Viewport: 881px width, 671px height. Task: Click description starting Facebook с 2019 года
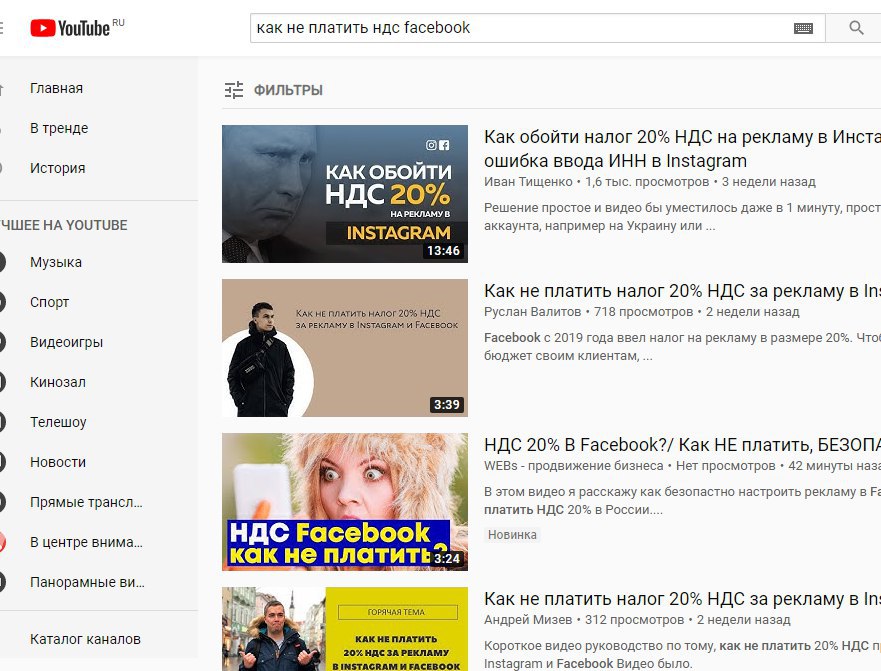coord(682,347)
